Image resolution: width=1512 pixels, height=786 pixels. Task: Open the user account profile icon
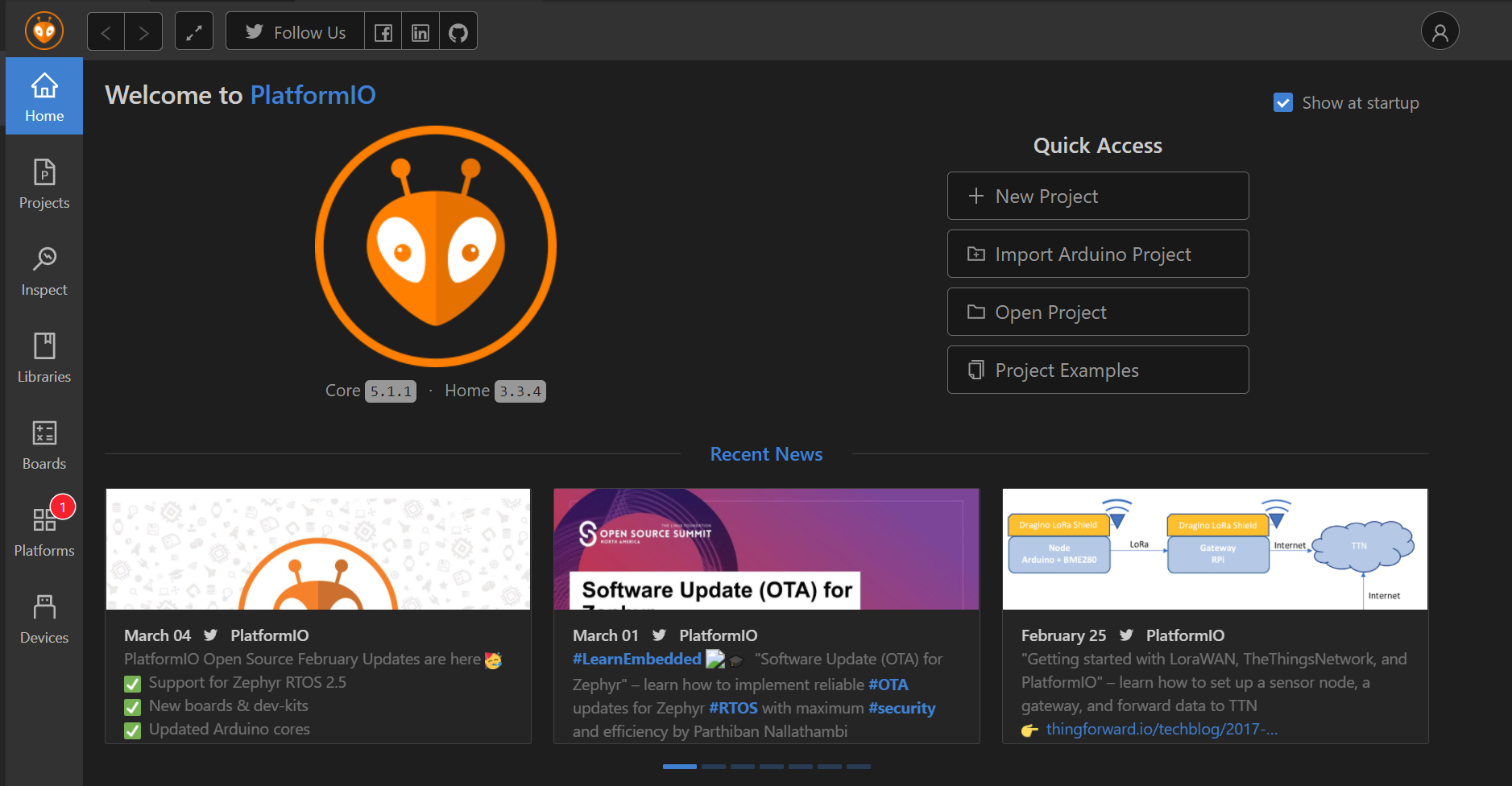click(1440, 31)
